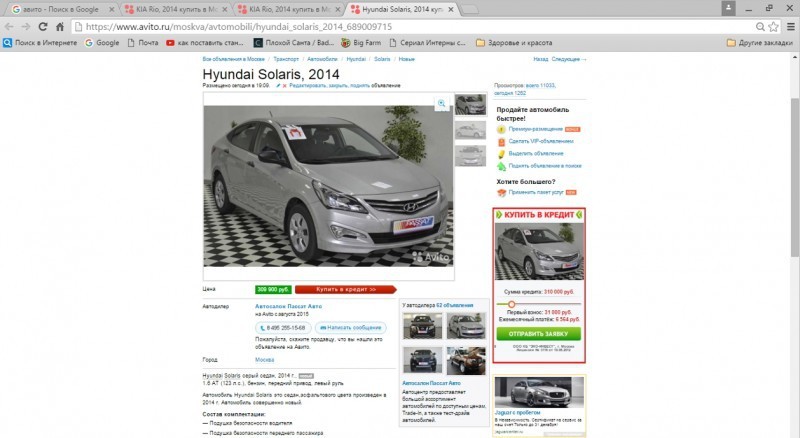800x438 pixels.
Task: Click the green up-arrow Поднять объявление icon
Action: click(502, 166)
